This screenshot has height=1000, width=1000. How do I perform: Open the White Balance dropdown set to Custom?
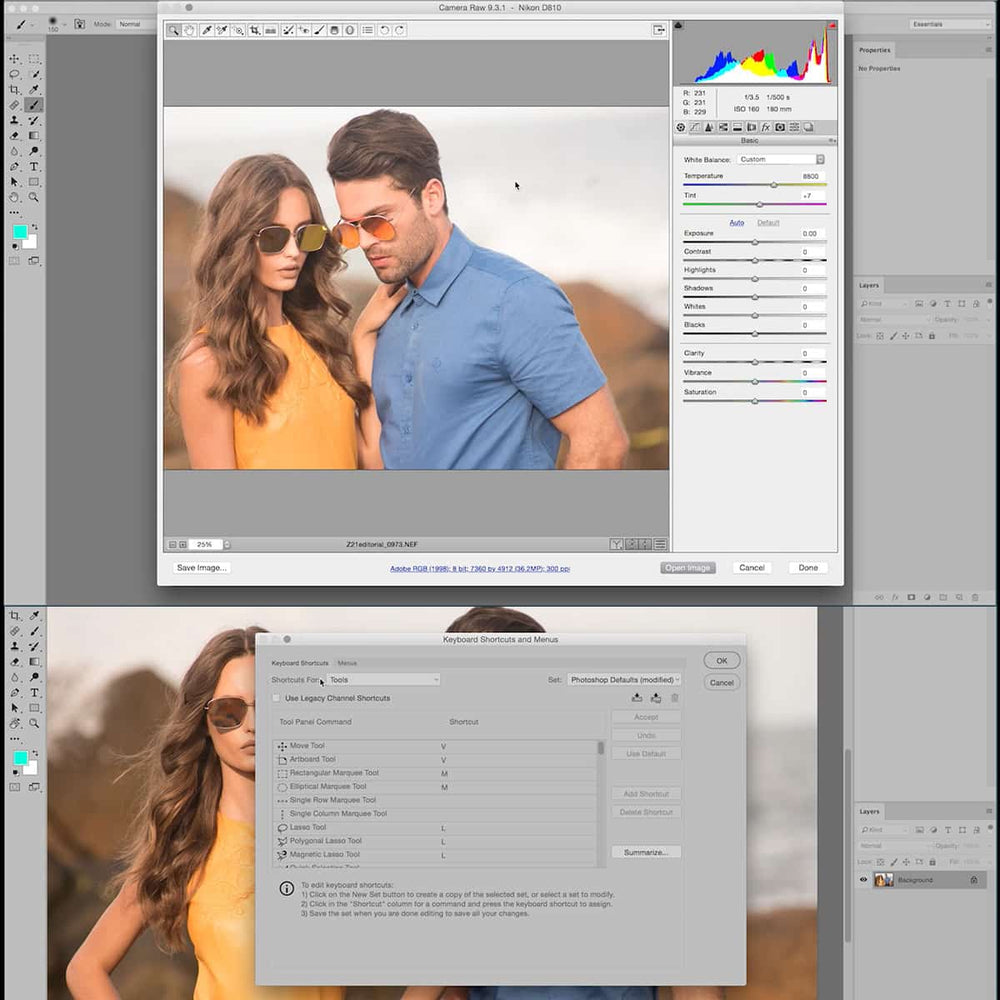coord(780,158)
